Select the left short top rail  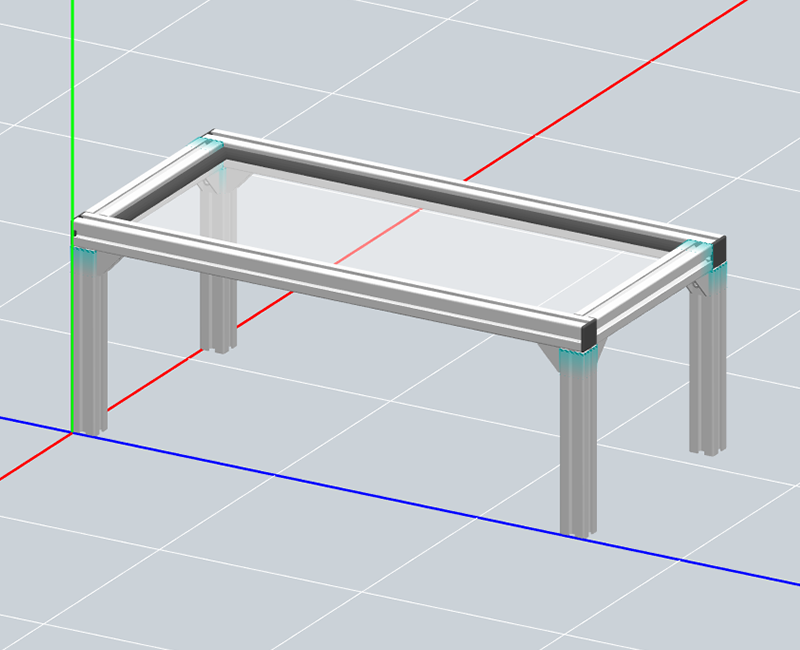coord(150,182)
